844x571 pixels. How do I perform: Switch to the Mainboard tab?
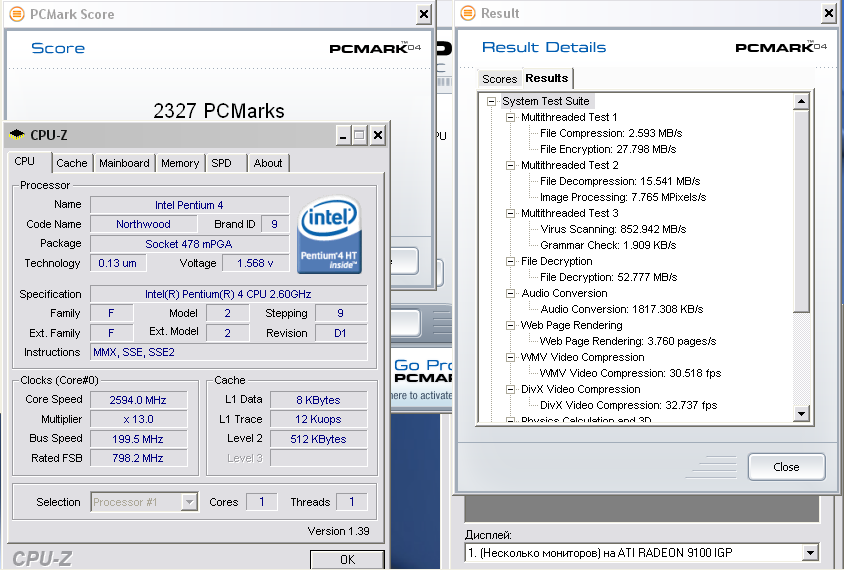124,163
